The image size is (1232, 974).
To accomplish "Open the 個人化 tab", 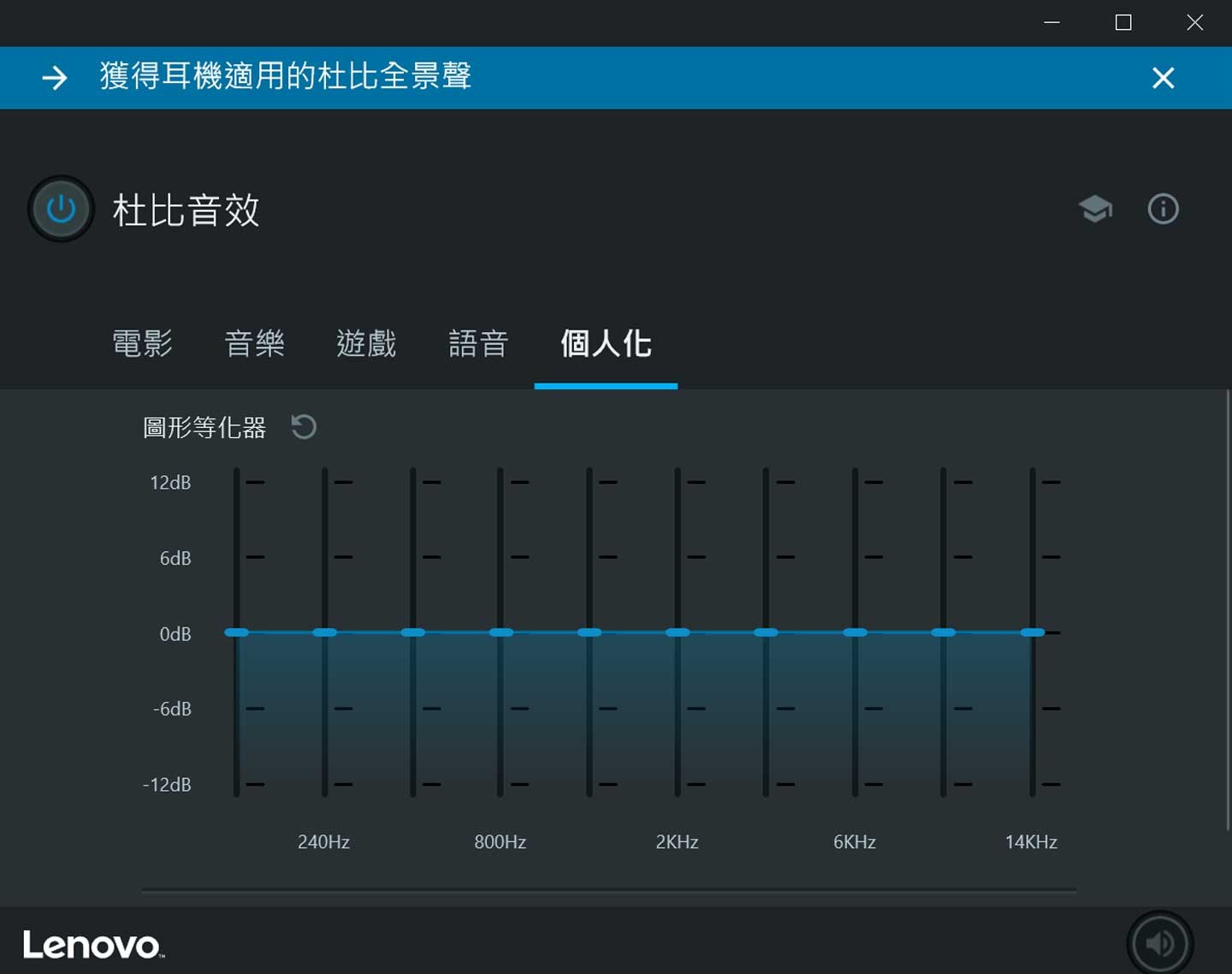I will [606, 343].
